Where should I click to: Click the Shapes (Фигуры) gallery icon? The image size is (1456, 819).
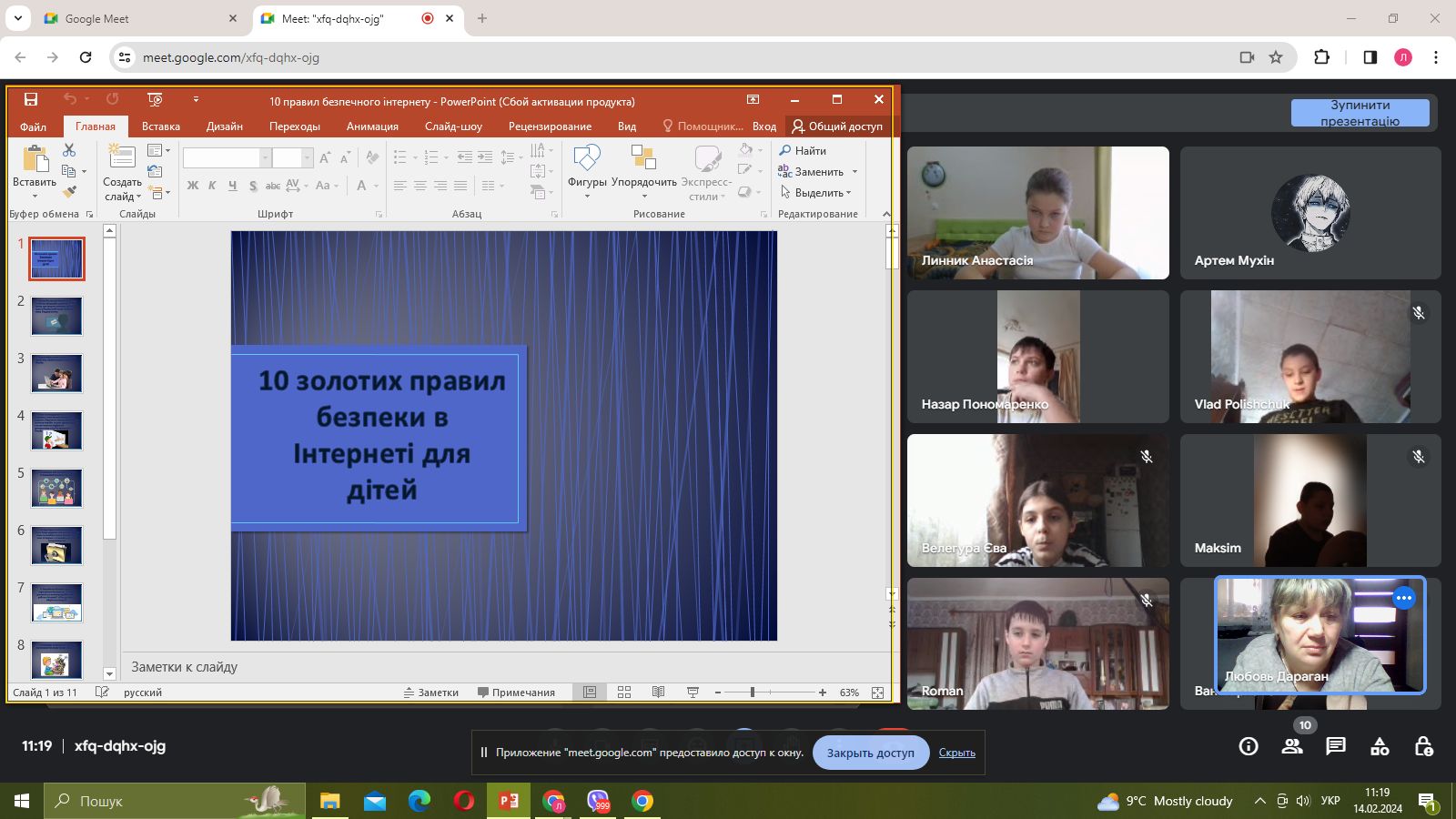point(587,158)
